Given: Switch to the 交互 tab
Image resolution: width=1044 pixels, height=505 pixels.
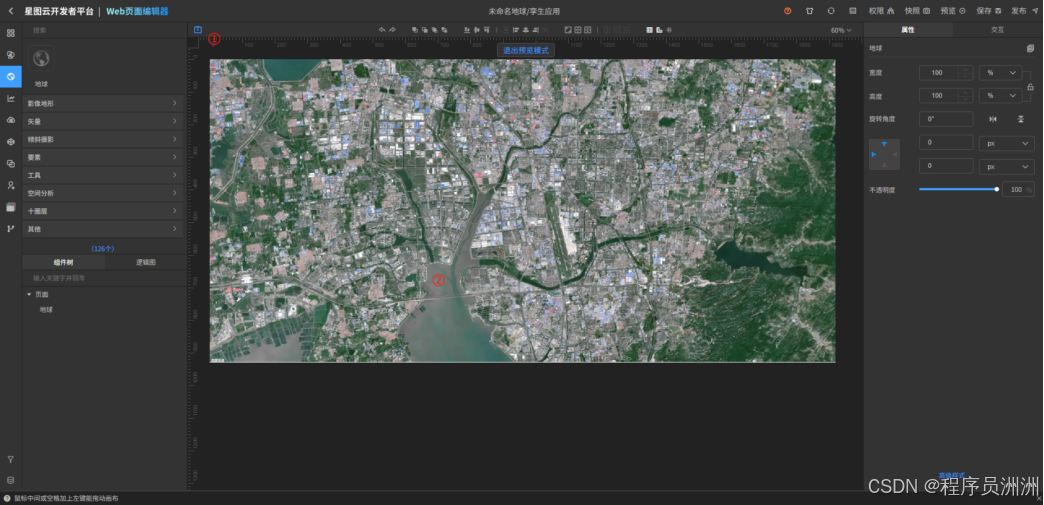Looking at the screenshot, I should (x=997, y=30).
